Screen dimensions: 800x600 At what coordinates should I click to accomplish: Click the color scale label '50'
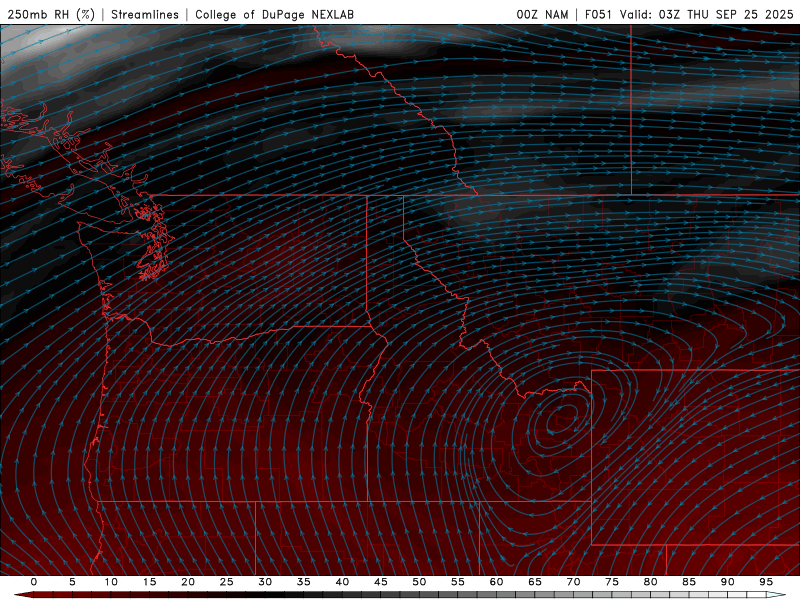point(419,582)
